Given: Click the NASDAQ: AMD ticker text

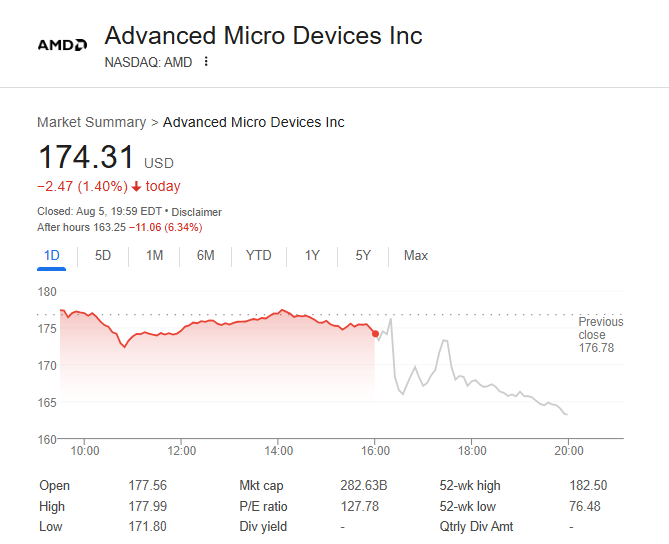Looking at the screenshot, I should (x=148, y=62).
